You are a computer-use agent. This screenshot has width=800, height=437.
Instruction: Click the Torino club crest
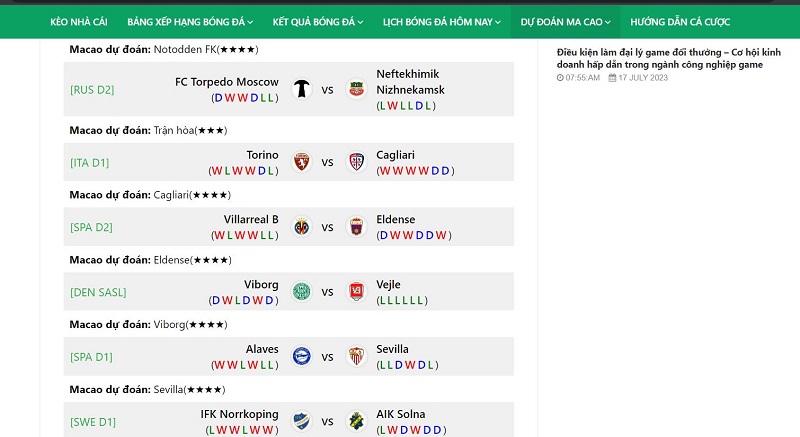[302, 162]
